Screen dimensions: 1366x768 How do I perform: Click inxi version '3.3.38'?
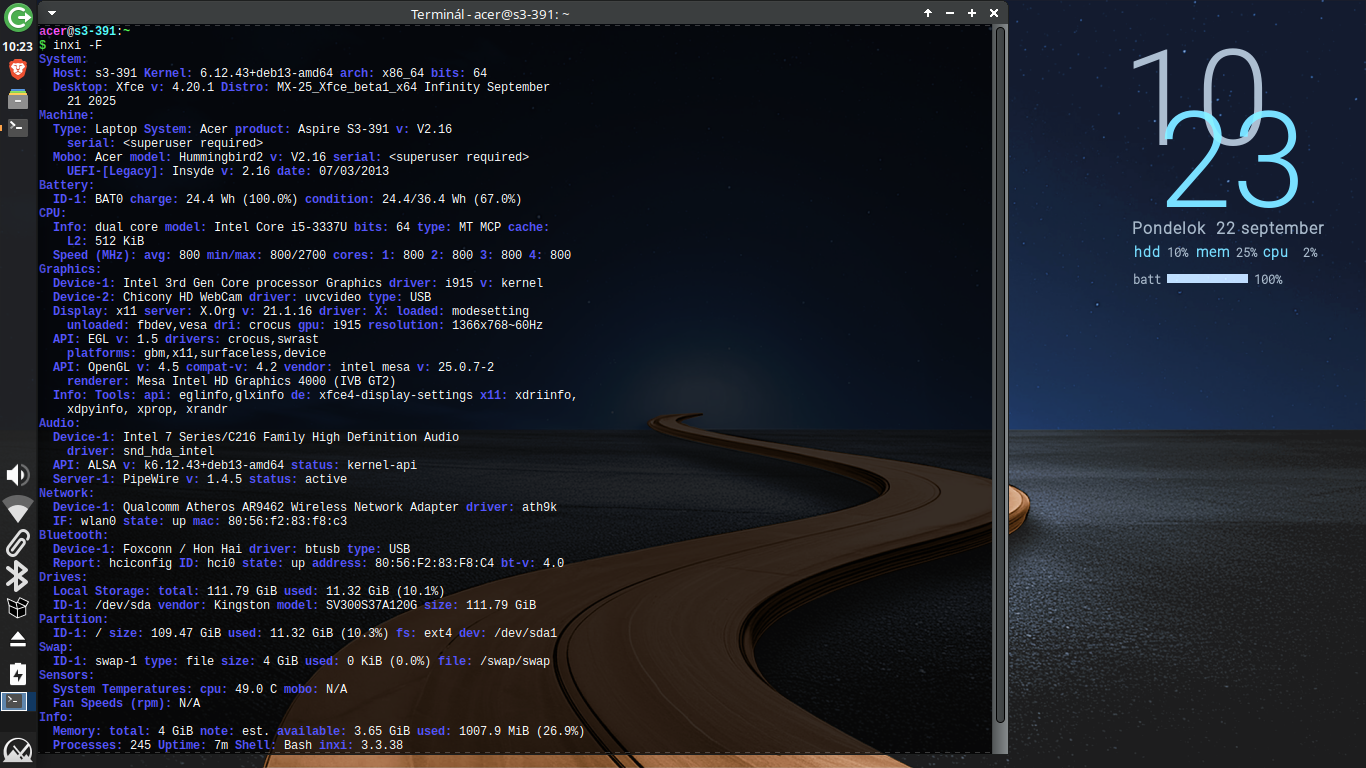click(x=382, y=745)
